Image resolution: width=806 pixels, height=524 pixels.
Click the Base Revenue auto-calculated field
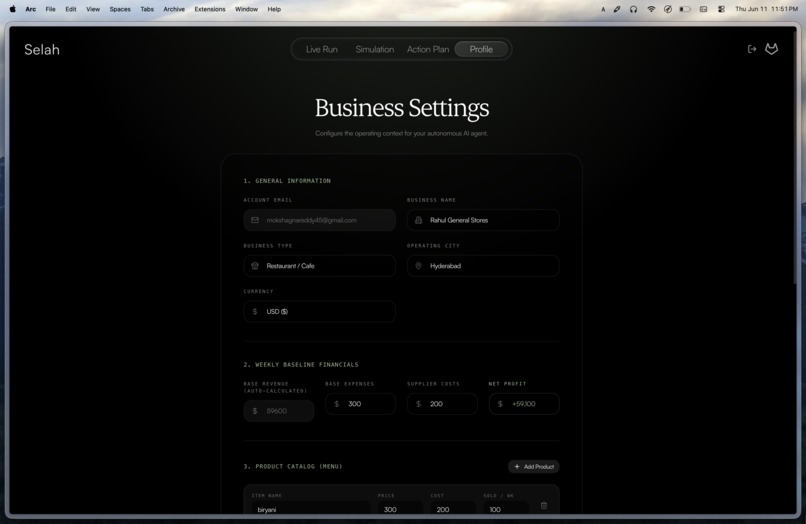point(279,411)
